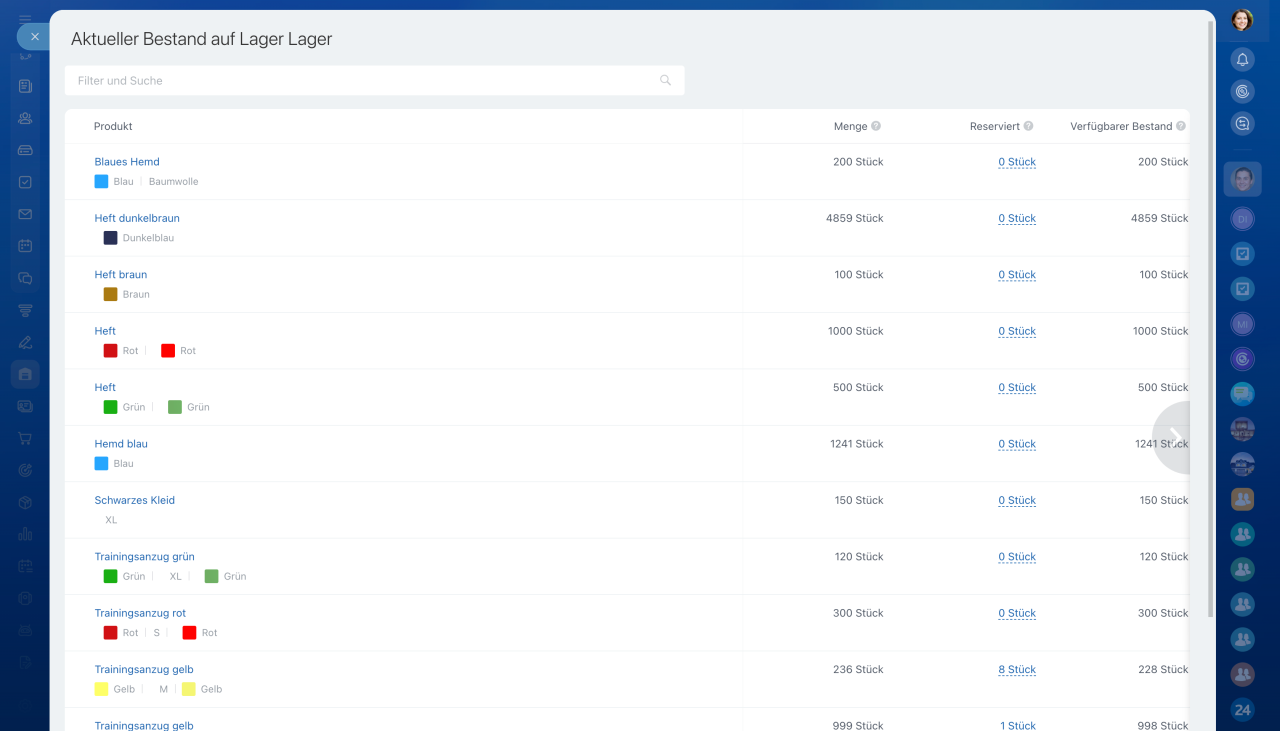Click the Dunkelblau color swatch under Heft dunkelbraun

110,238
